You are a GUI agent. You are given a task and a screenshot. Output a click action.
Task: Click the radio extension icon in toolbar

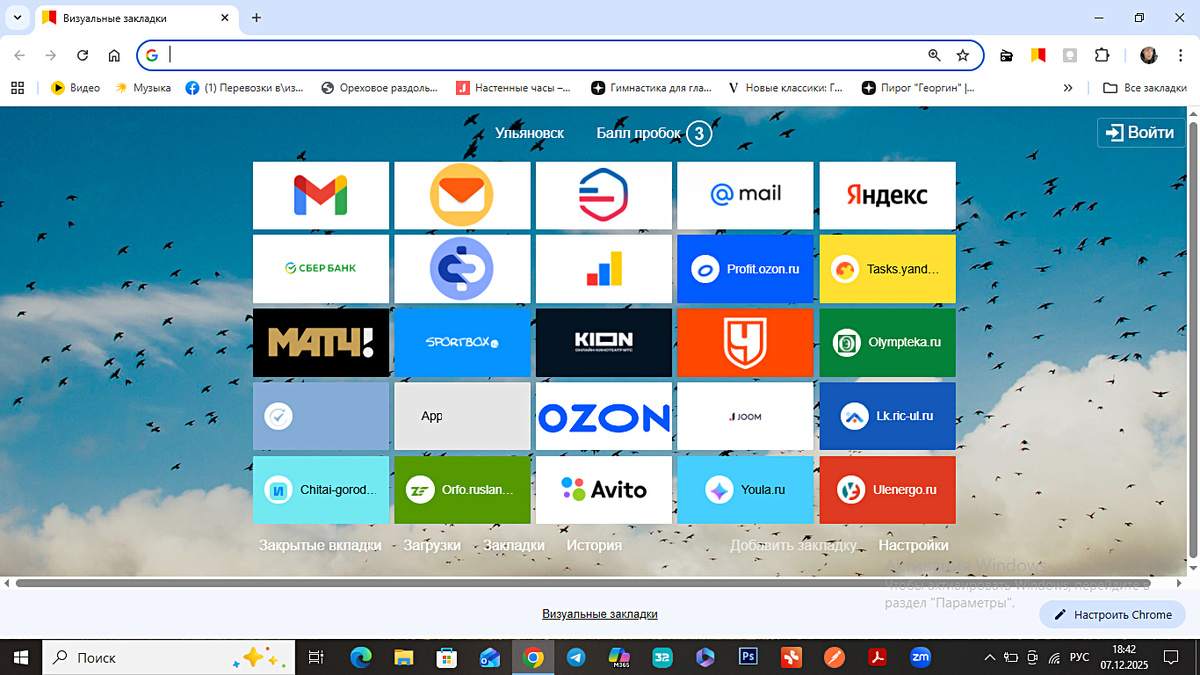pyautogui.click(x=1007, y=56)
